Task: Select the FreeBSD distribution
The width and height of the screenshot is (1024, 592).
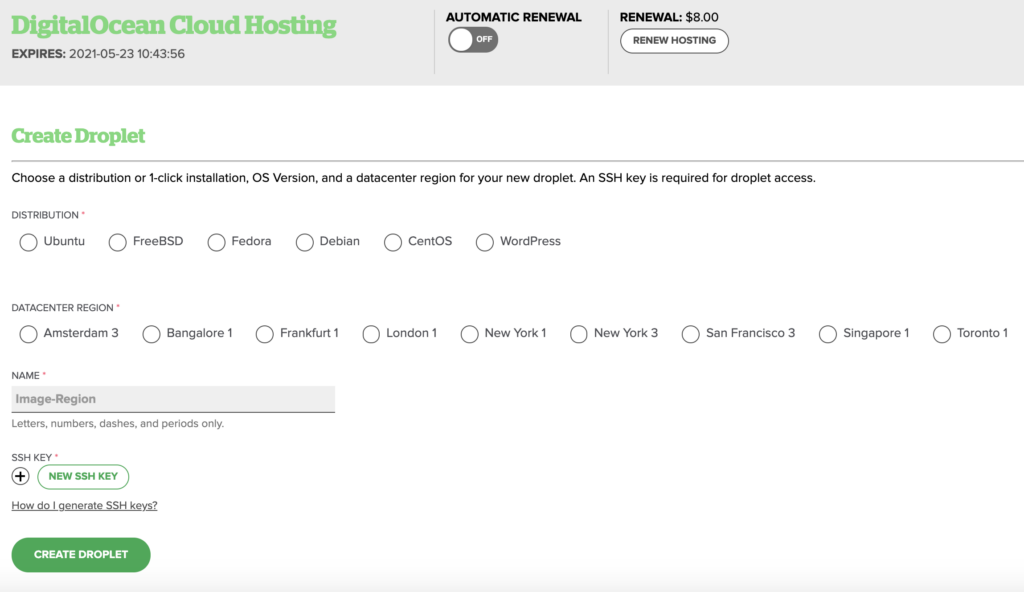Action: (x=118, y=242)
